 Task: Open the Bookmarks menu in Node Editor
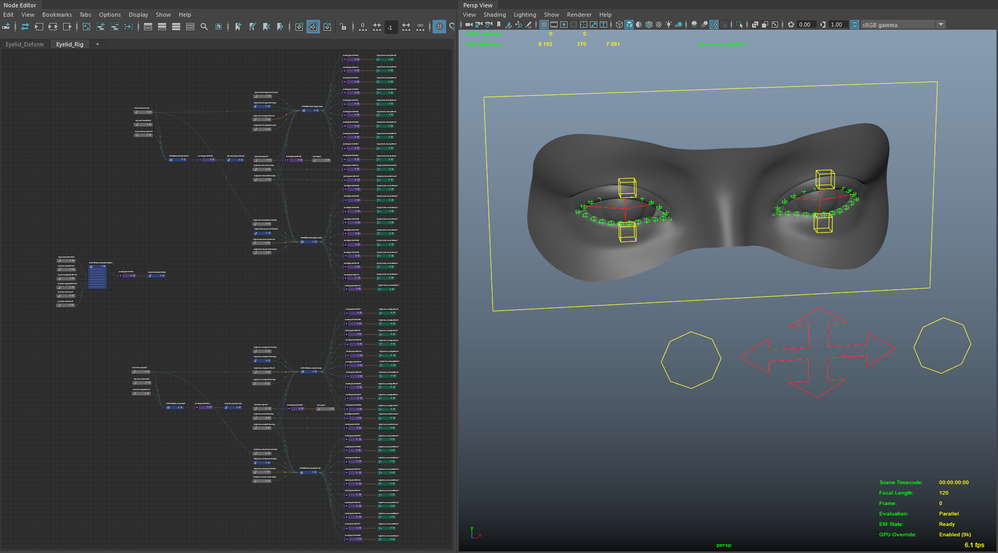(x=57, y=15)
